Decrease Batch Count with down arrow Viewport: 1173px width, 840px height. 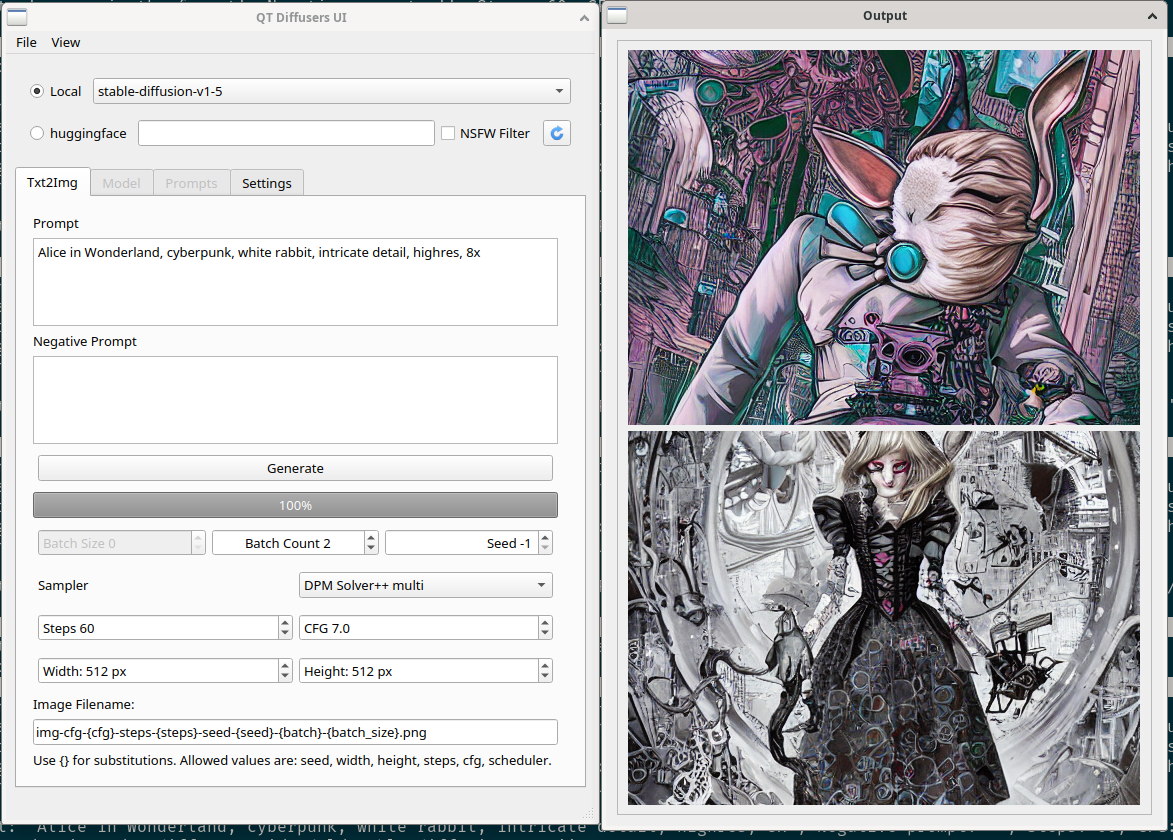(371, 548)
